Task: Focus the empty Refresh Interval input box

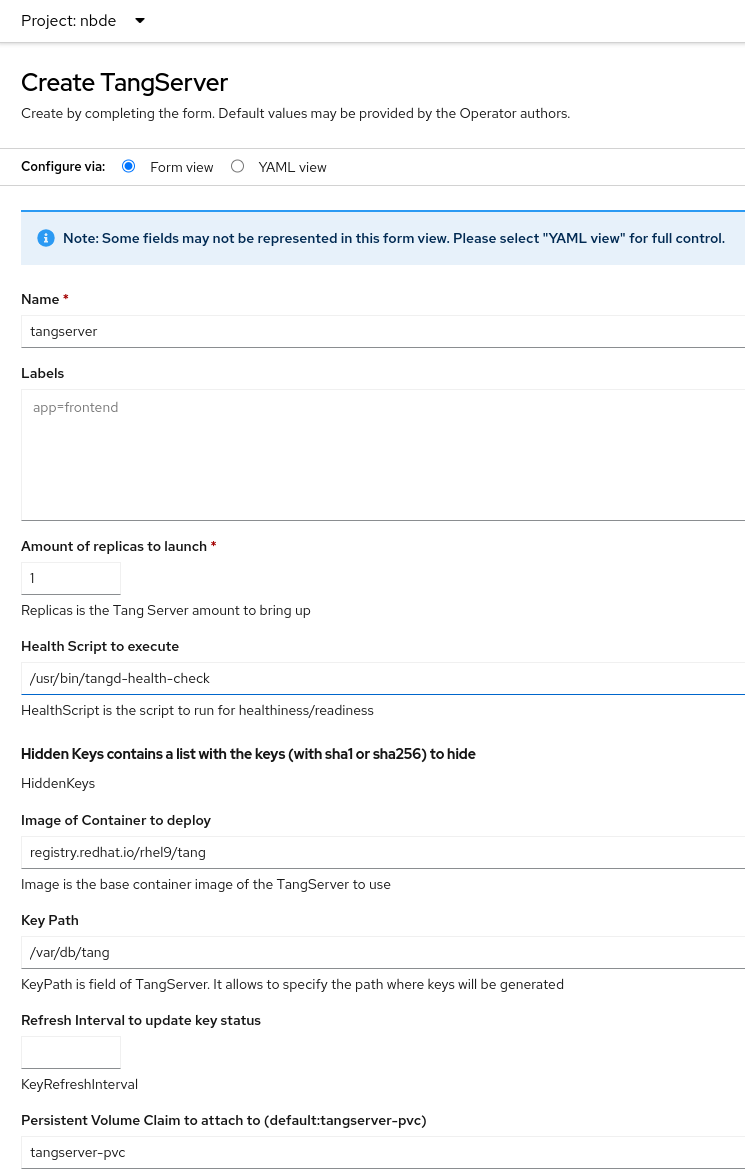Action: click(71, 1052)
